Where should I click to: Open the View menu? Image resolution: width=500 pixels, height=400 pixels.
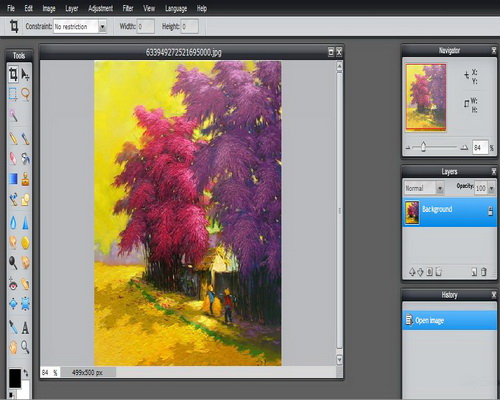click(x=149, y=8)
